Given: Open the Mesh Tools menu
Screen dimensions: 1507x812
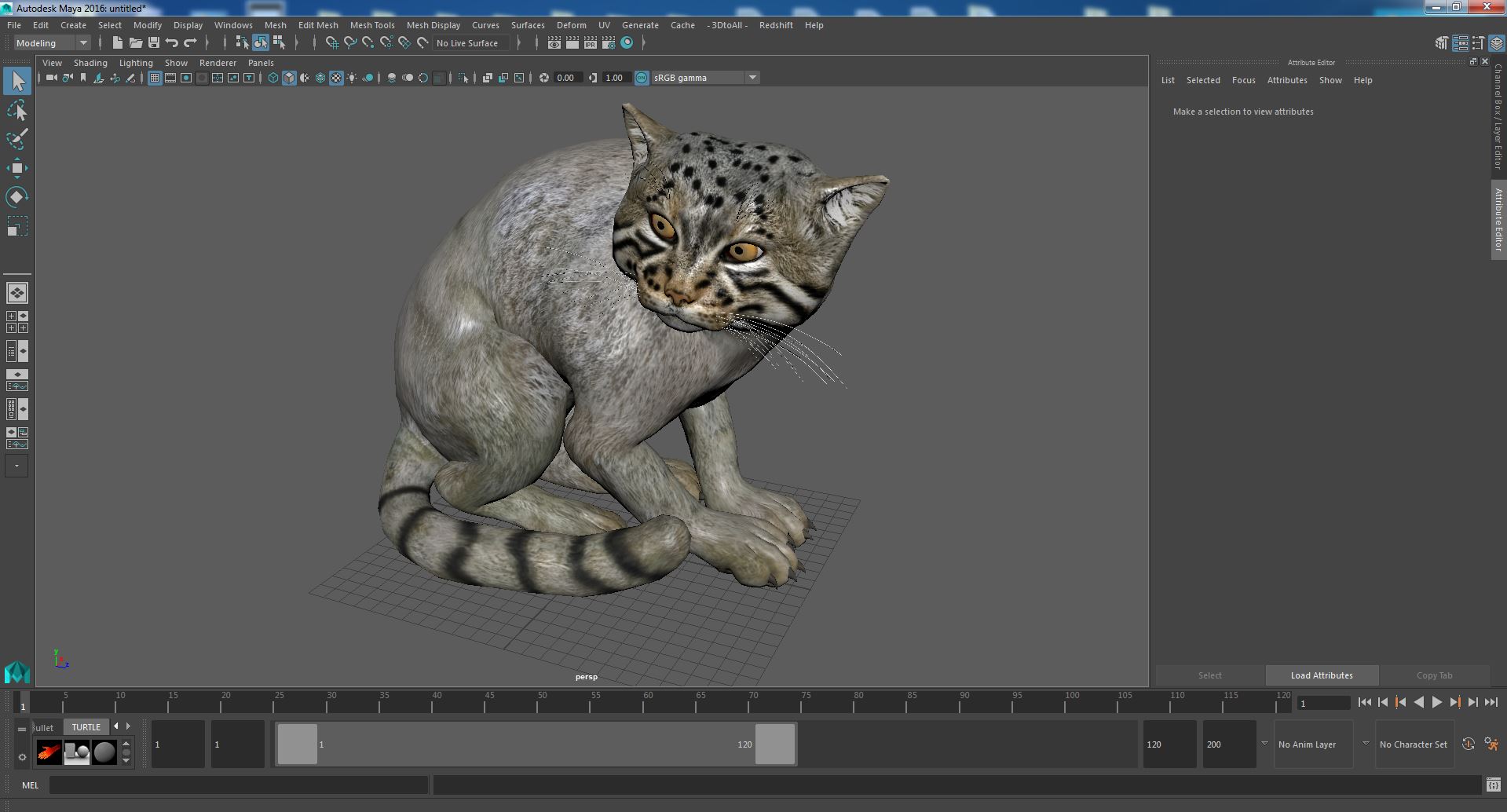Looking at the screenshot, I should pos(372,25).
